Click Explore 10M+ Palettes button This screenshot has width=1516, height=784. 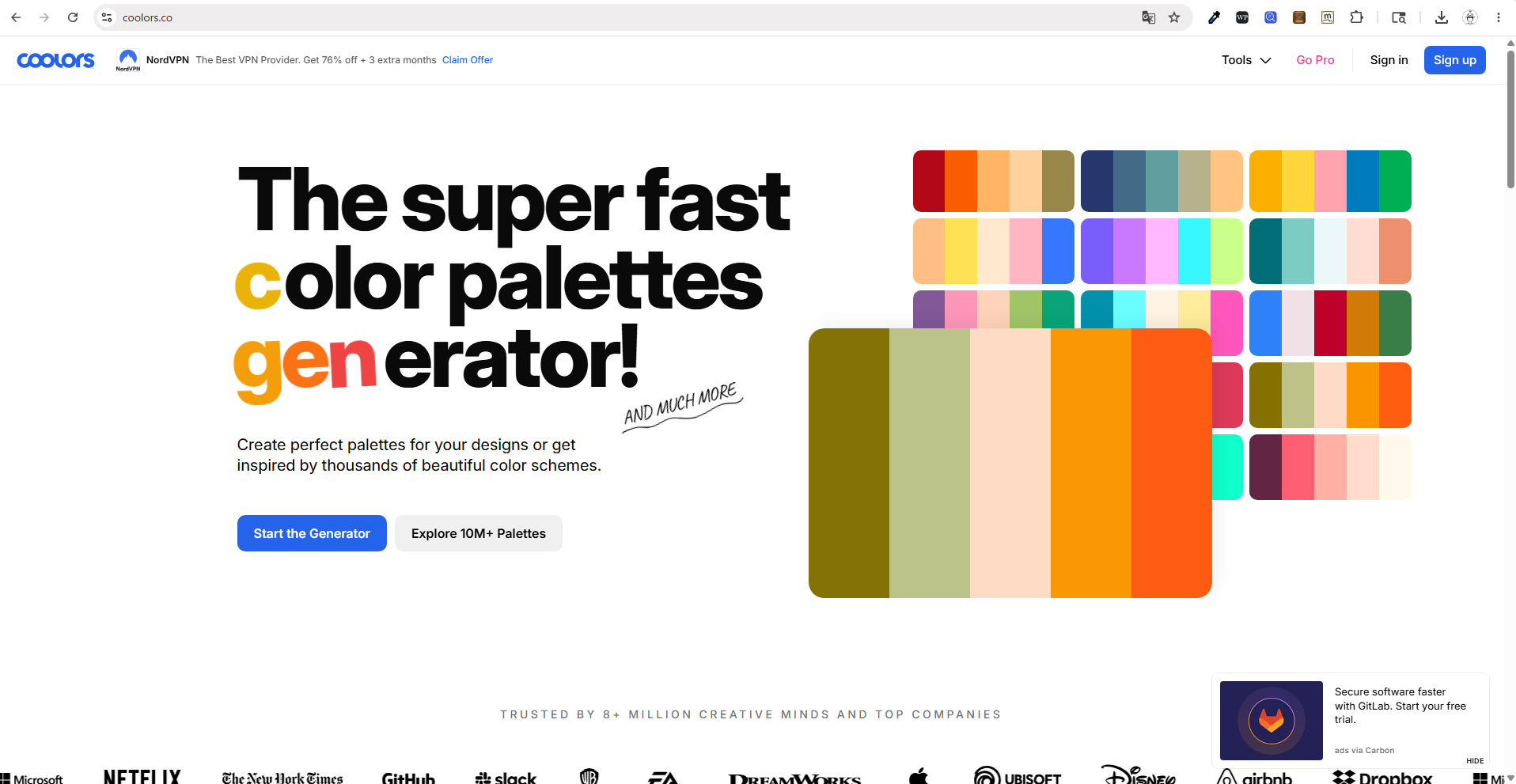tap(479, 533)
